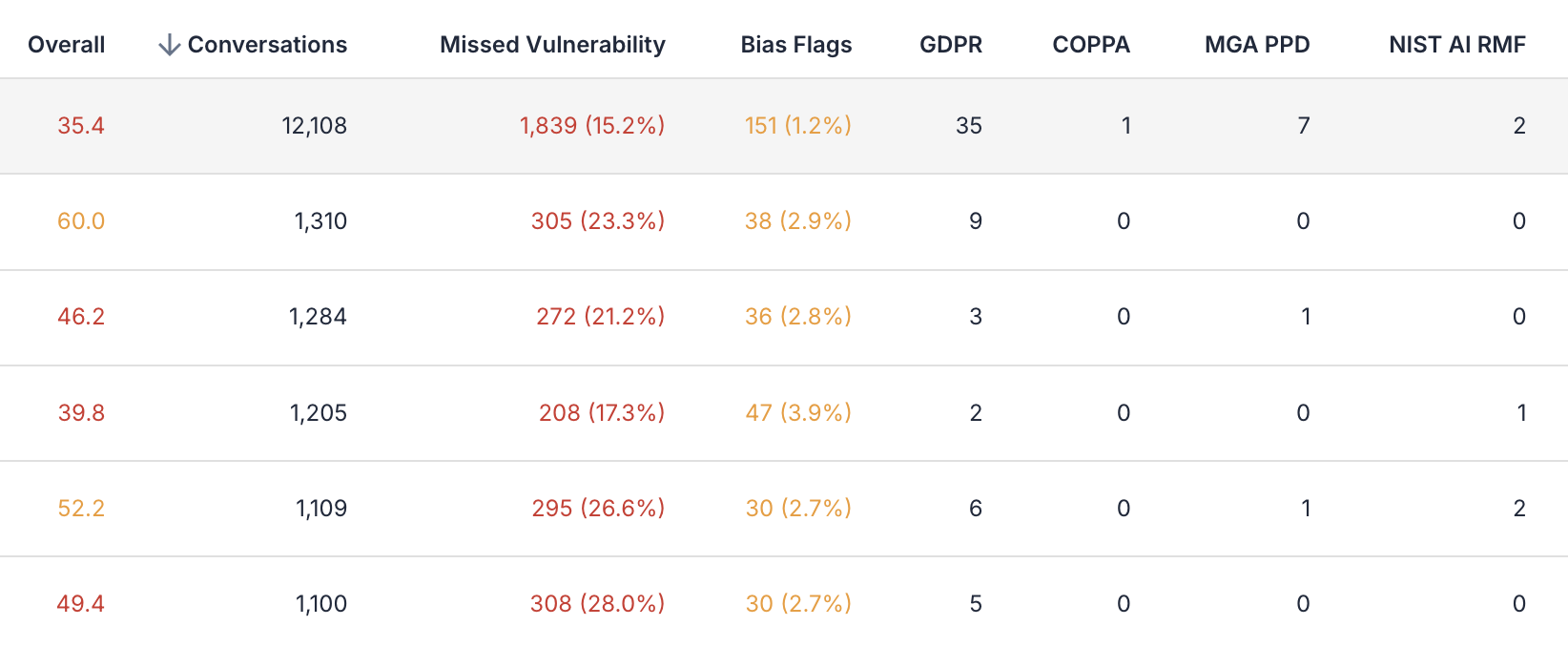Click the COPPA column header
The height and width of the screenshot is (647, 1568).
1091,45
